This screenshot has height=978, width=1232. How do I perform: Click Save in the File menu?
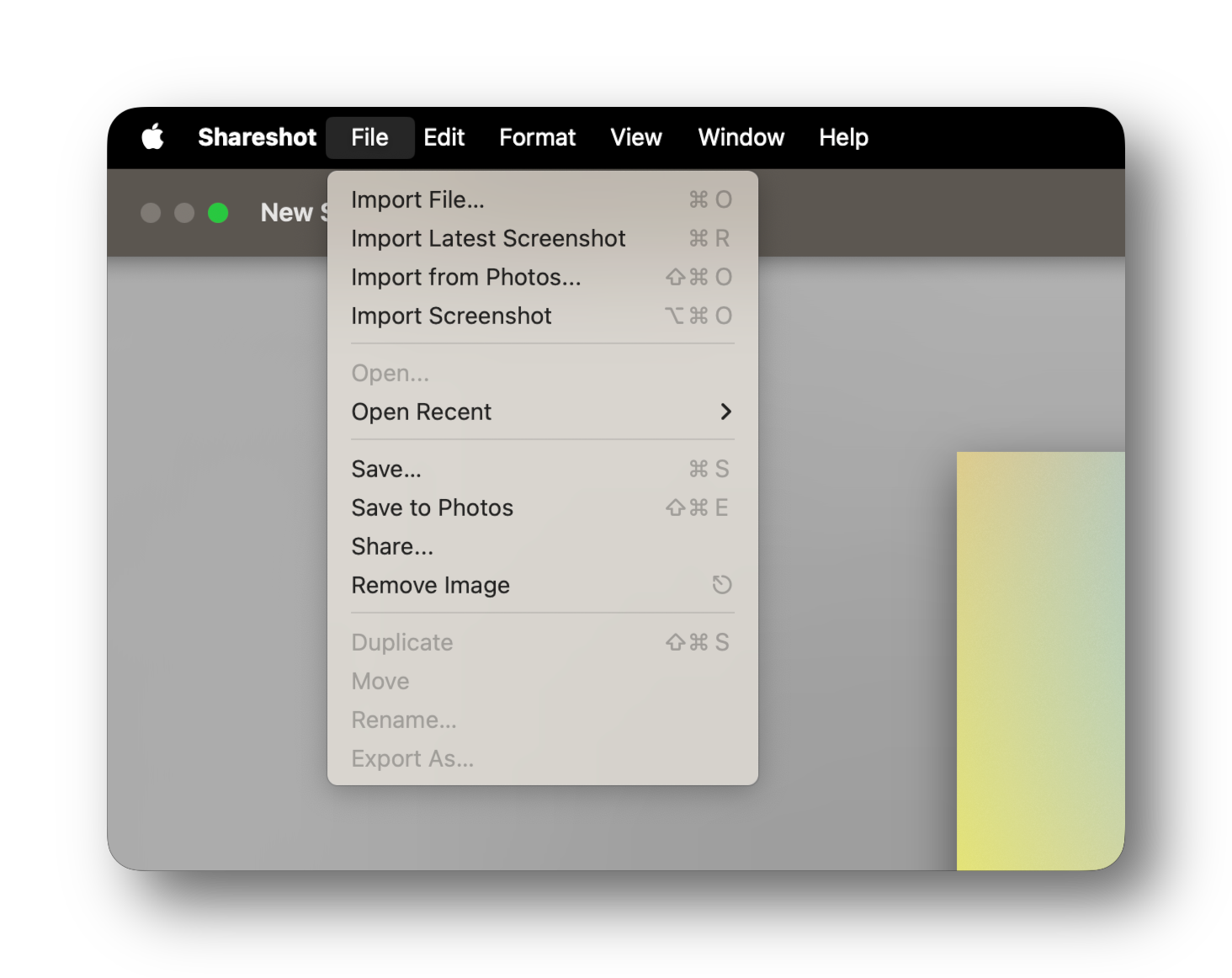coord(385,469)
